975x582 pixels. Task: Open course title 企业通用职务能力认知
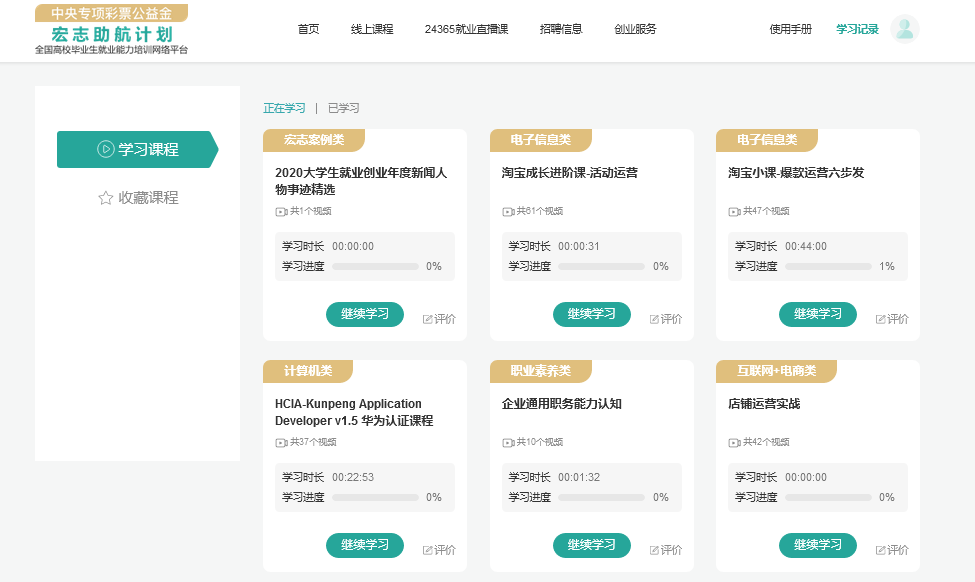[x=561, y=404]
